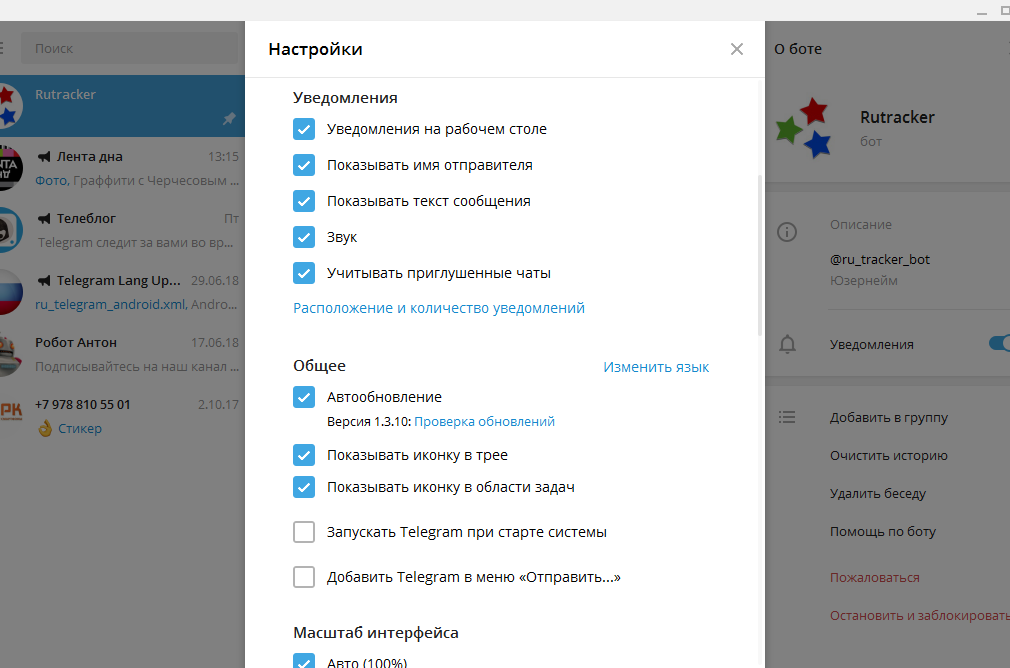Click the Telegram Lang Up megaphone icon
This screenshot has height=668, width=1010.
click(x=44, y=280)
